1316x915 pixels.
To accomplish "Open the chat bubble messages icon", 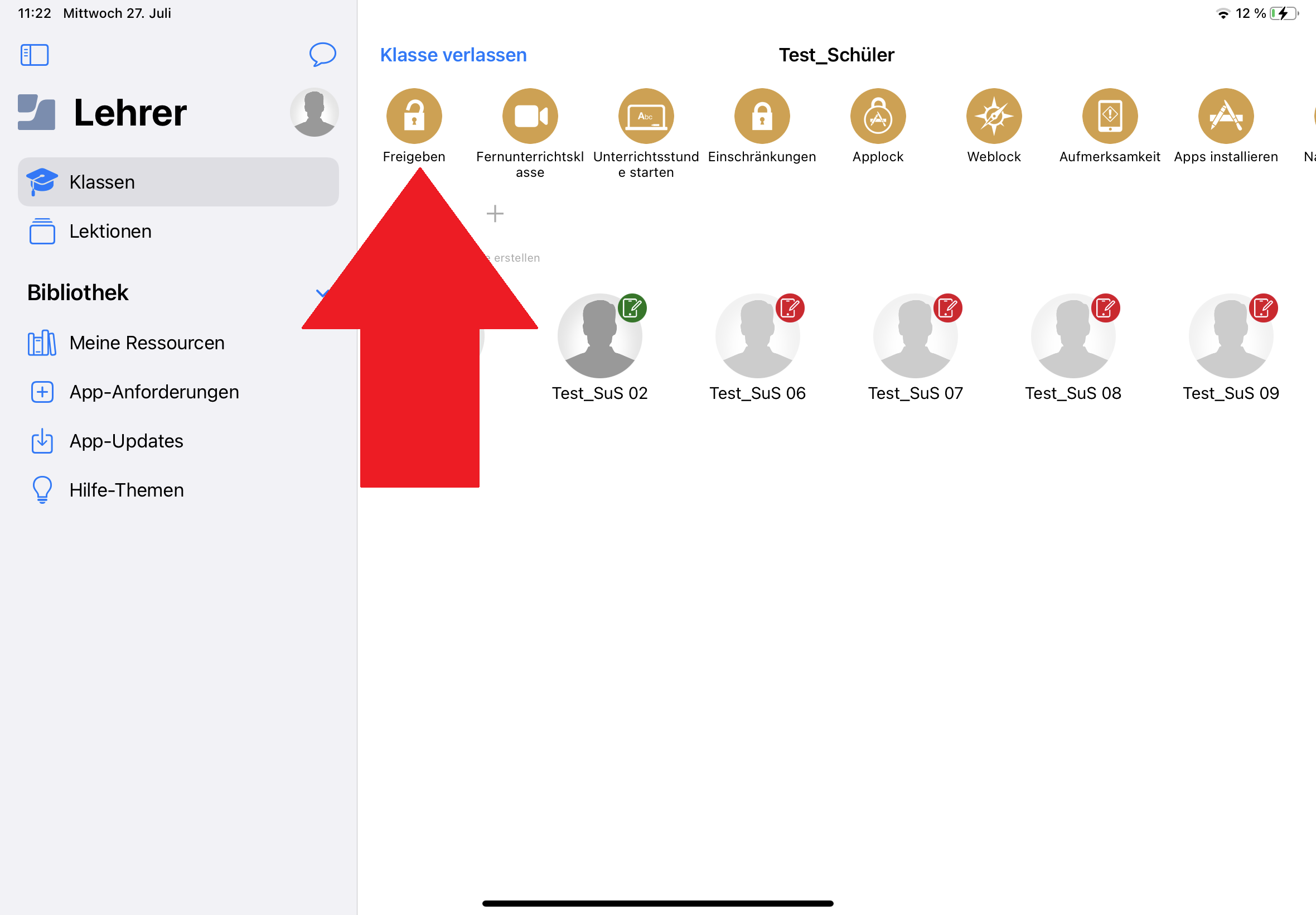I will point(322,55).
